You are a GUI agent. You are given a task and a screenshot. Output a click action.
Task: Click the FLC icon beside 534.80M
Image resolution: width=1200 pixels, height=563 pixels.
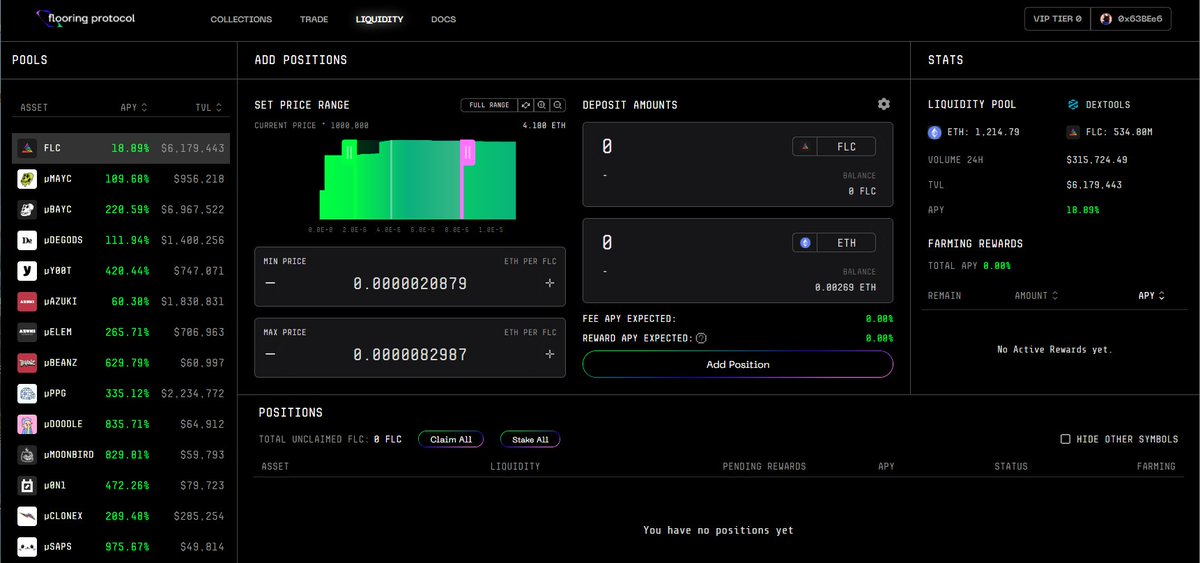tap(1074, 132)
